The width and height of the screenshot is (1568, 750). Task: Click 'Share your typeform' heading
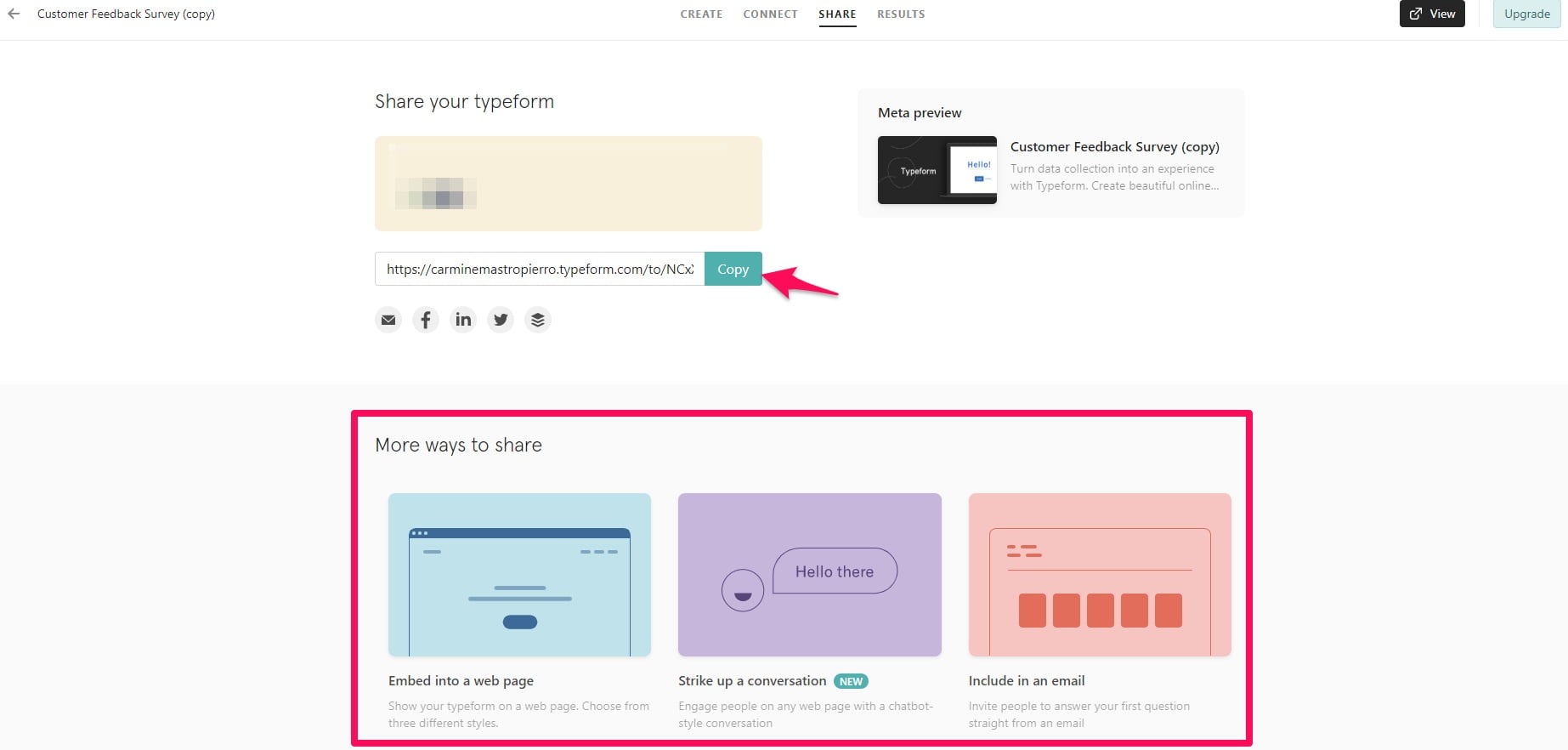[464, 101]
